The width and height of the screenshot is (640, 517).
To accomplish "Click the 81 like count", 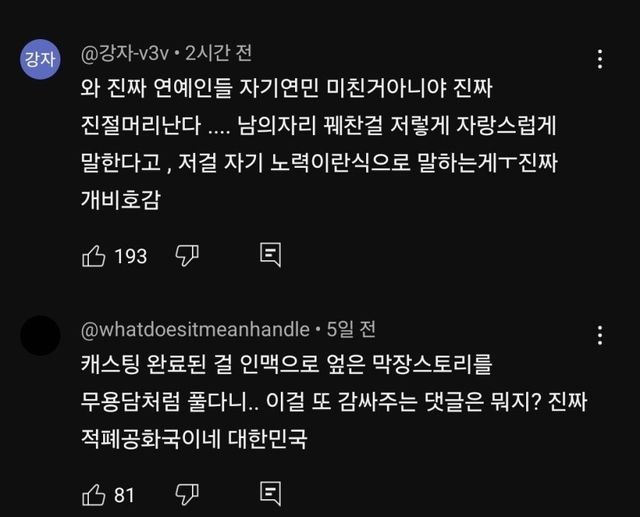I will [125, 493].
